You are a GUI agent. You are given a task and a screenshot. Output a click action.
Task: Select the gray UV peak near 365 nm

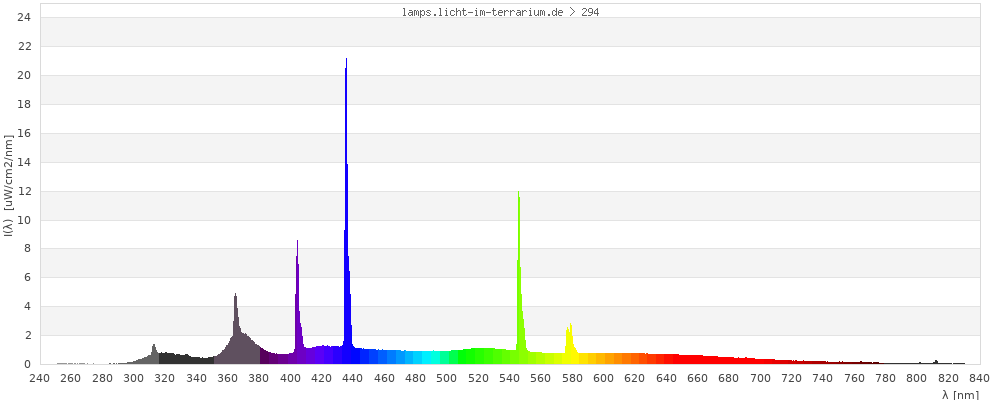[235, 329]
